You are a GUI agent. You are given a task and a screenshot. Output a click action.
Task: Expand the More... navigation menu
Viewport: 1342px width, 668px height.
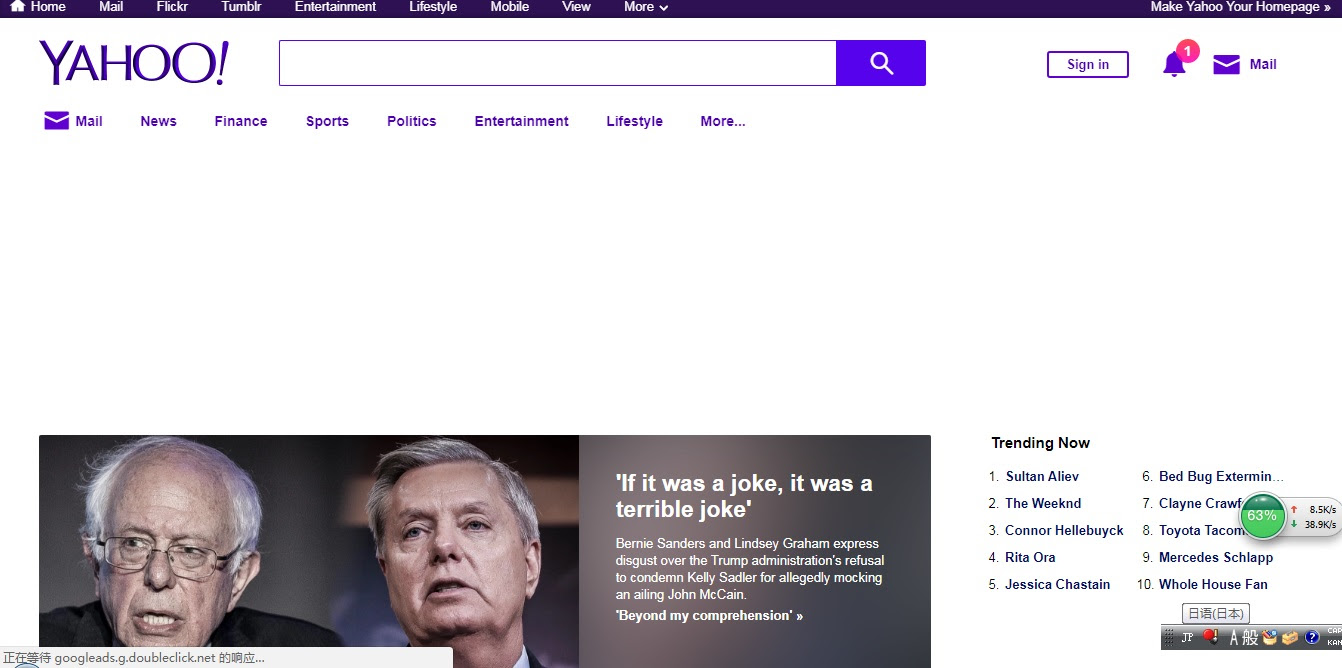[723, 121]
